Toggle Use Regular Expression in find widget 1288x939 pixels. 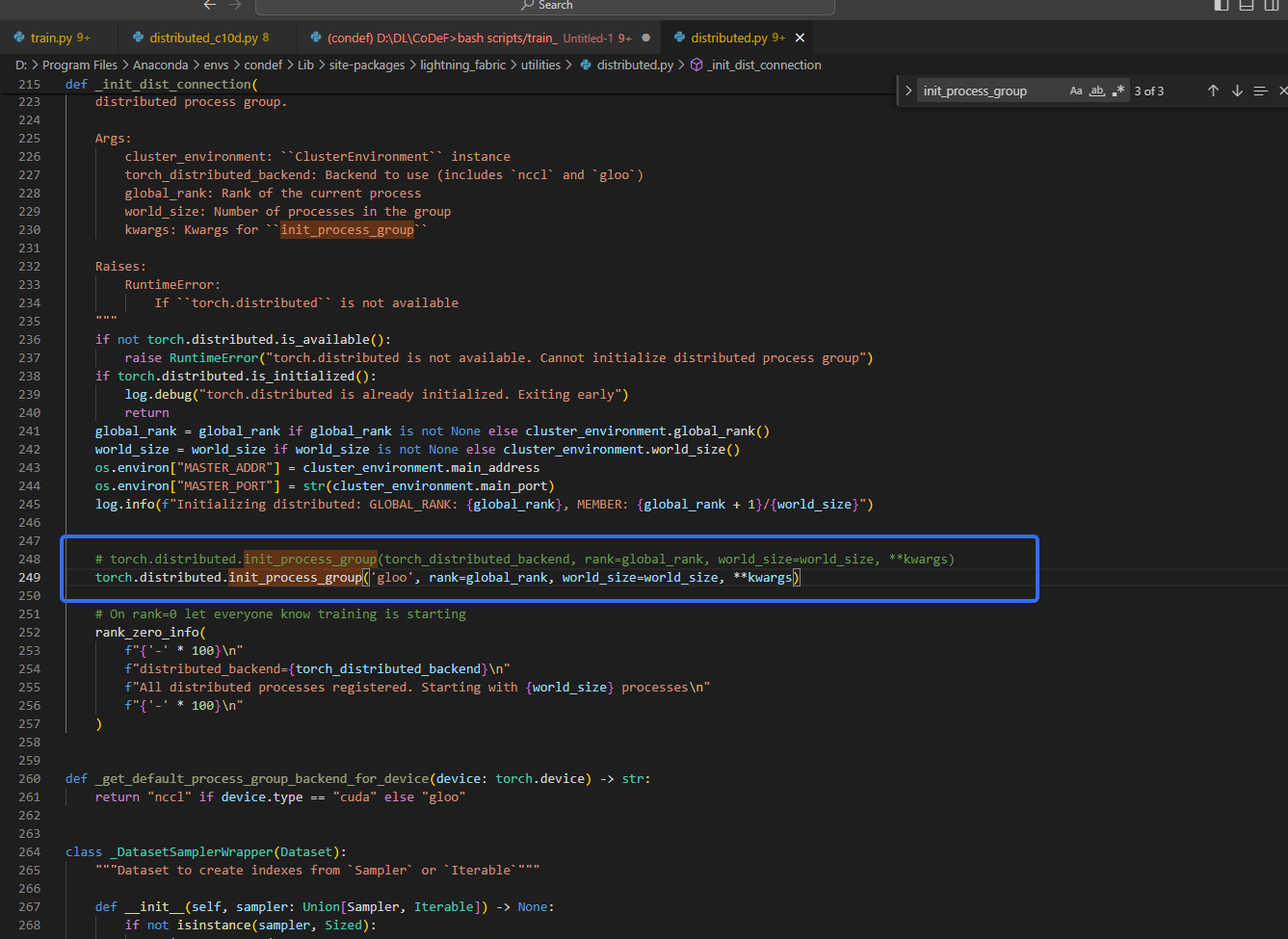click(1117, 91)
